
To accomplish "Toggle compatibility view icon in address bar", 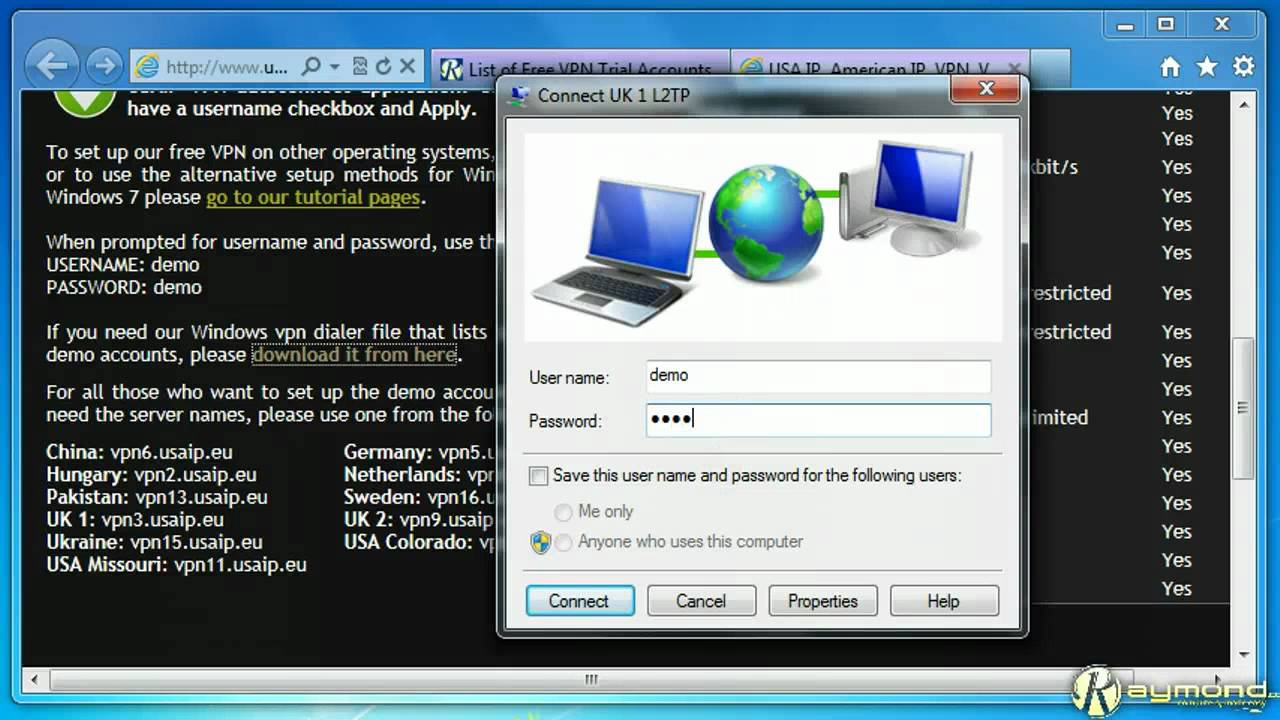I will (360, 67).
